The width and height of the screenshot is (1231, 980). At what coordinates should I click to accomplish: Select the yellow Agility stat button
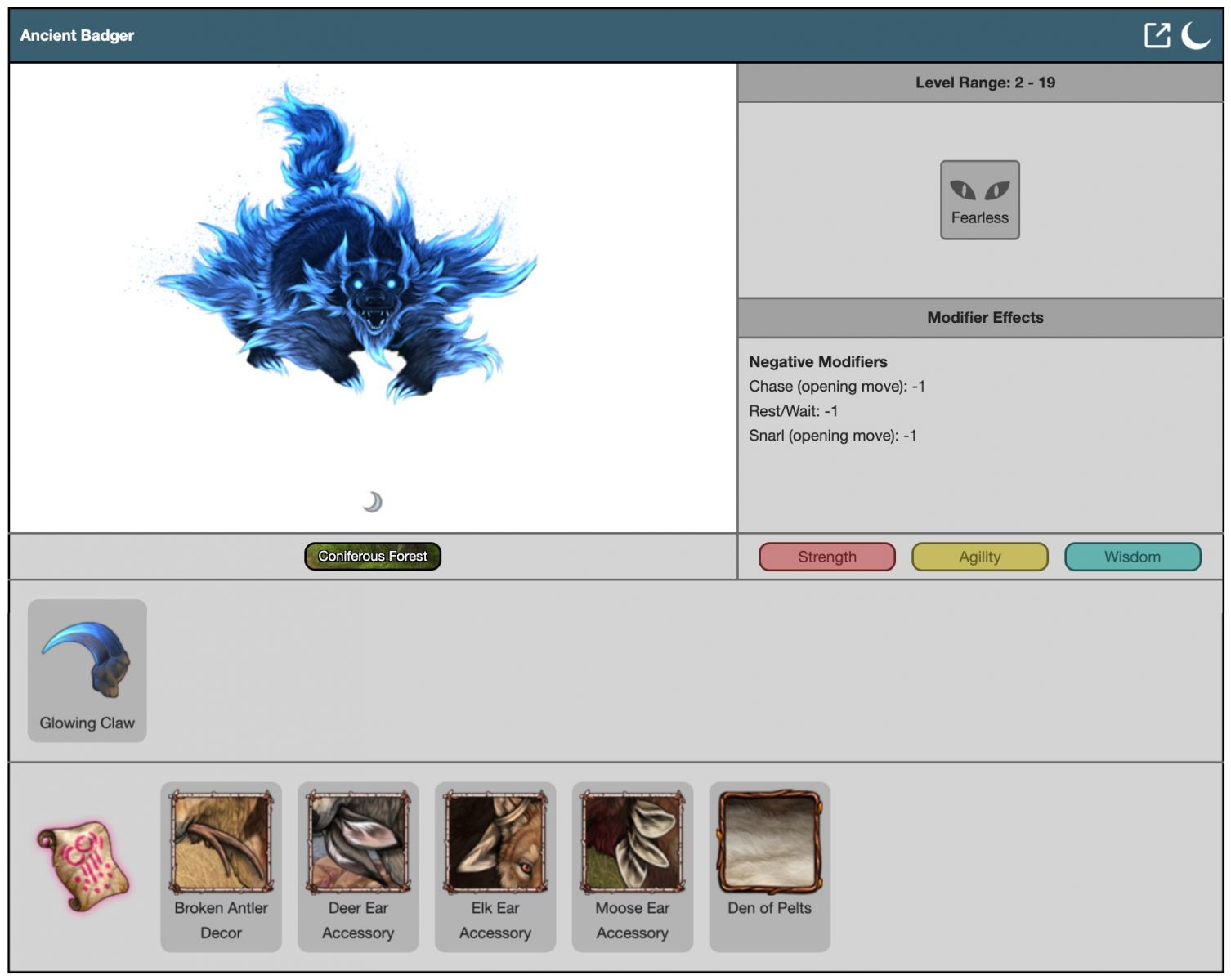point(979,557)
